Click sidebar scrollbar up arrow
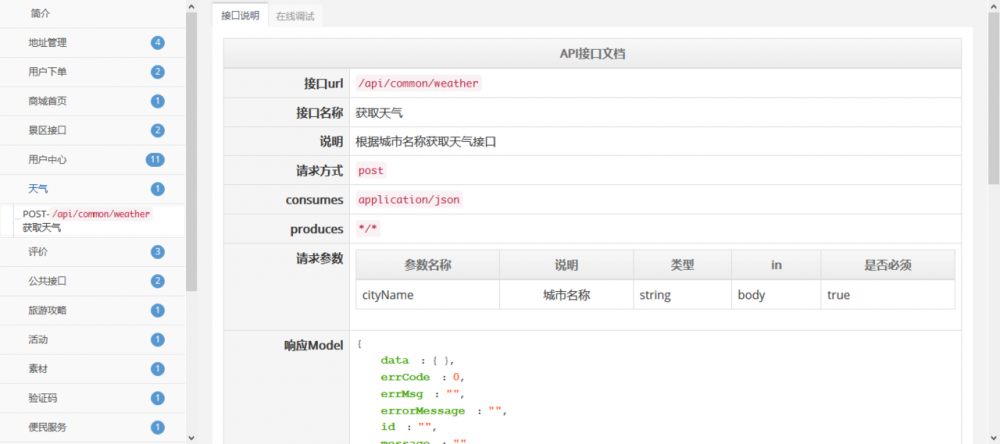The image size is (1000, 444). pyautogui.click(x=191, y=5)
